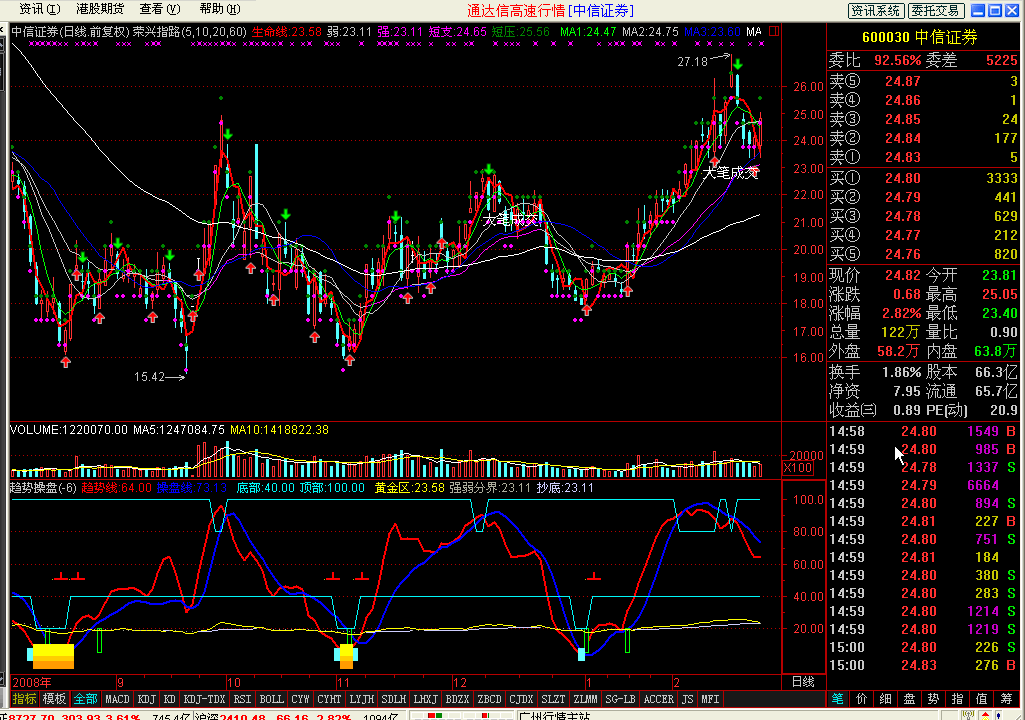Select the 价 tab in quote panel
Screen dimensions: 1025x720
[x=862, y=699]
